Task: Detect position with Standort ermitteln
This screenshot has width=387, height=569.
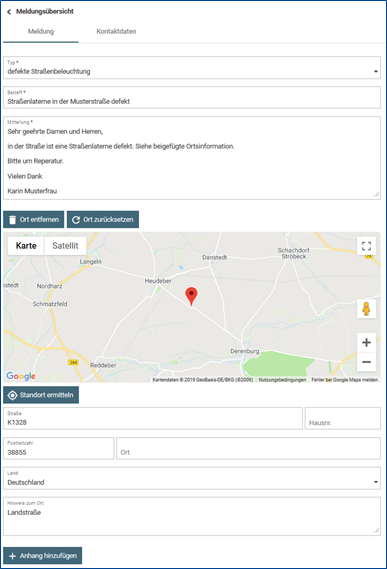Action: click(x=41, y=395)
